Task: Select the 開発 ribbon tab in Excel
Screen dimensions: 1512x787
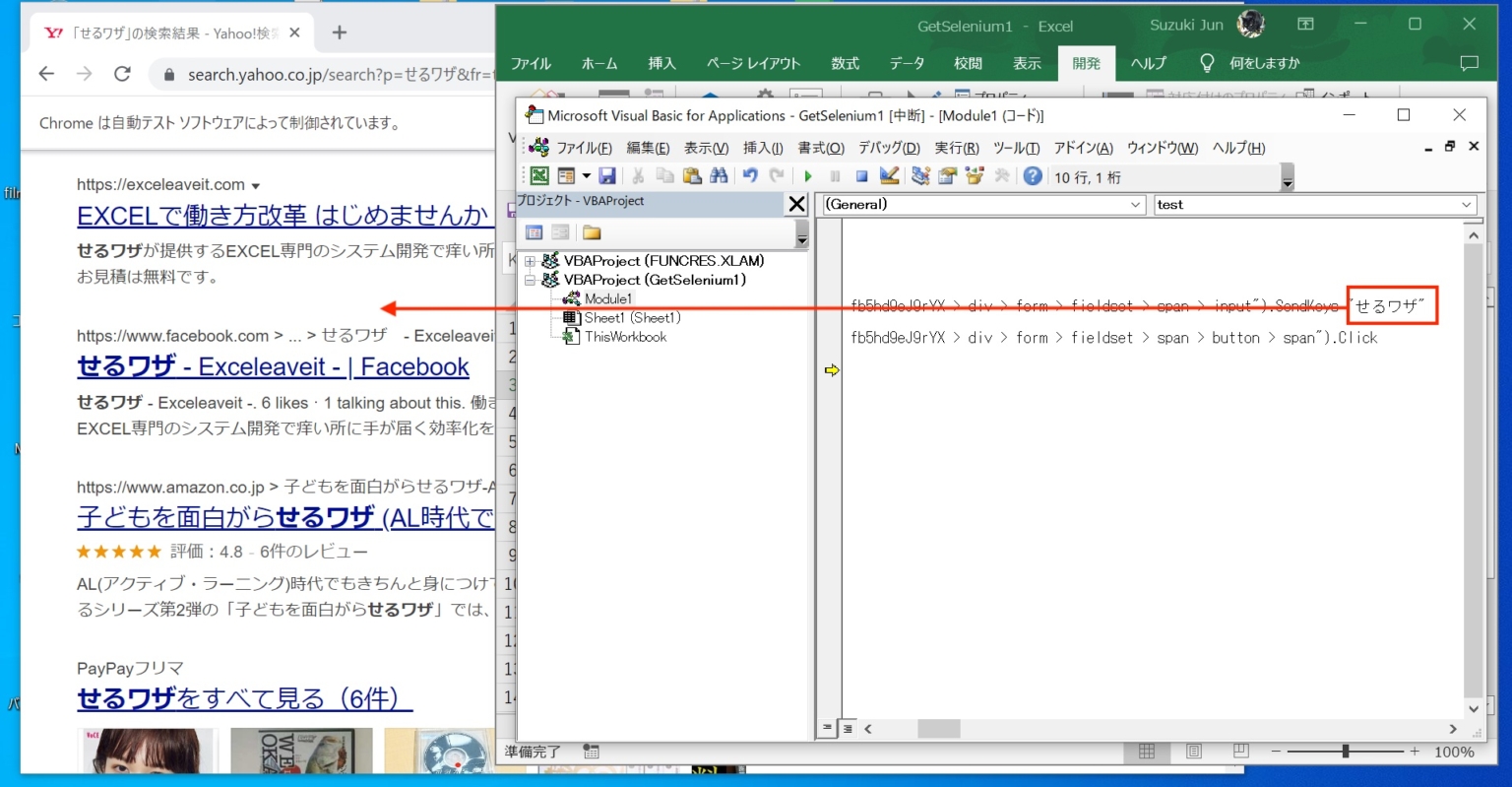Action: point(1086,63)
